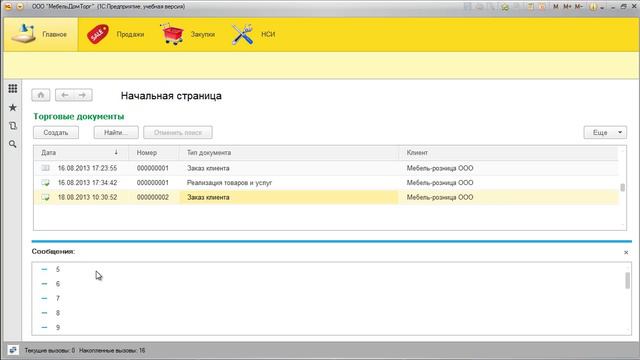Image resolution: width=640 pixels, height=360 pixels.
Task: Click the Номер column header
Action: click(154, 153)
